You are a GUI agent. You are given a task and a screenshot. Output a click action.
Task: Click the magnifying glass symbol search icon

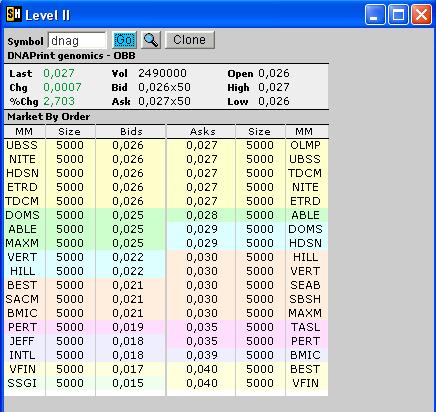point(151,40)
